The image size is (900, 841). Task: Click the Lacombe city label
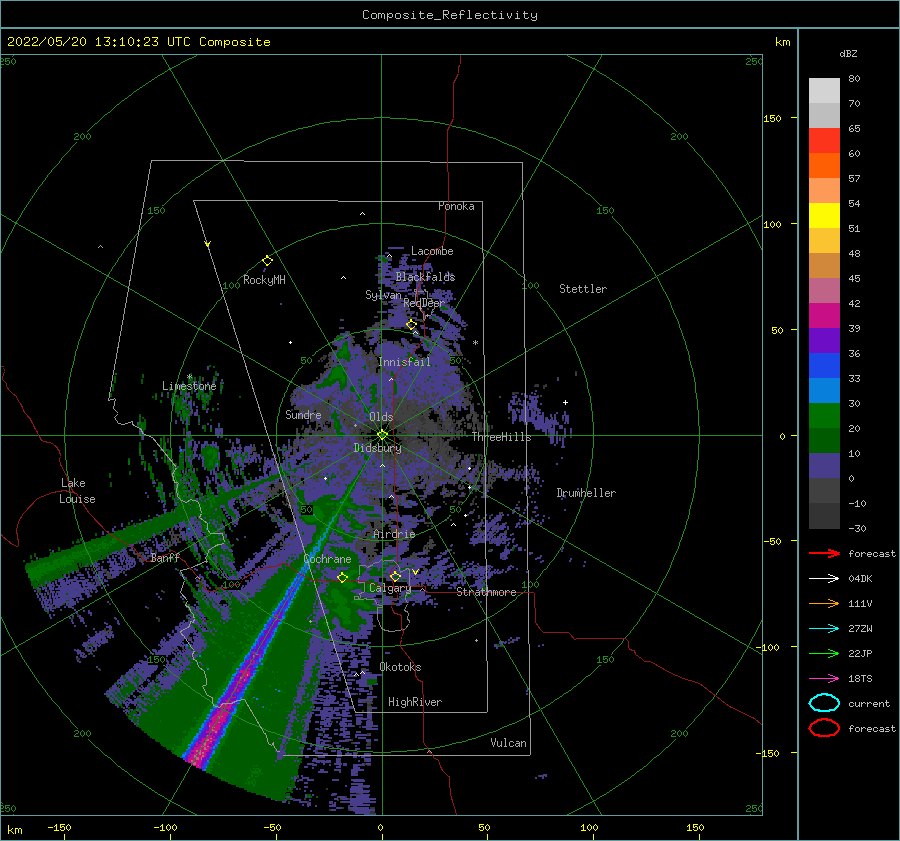point(432,251)
